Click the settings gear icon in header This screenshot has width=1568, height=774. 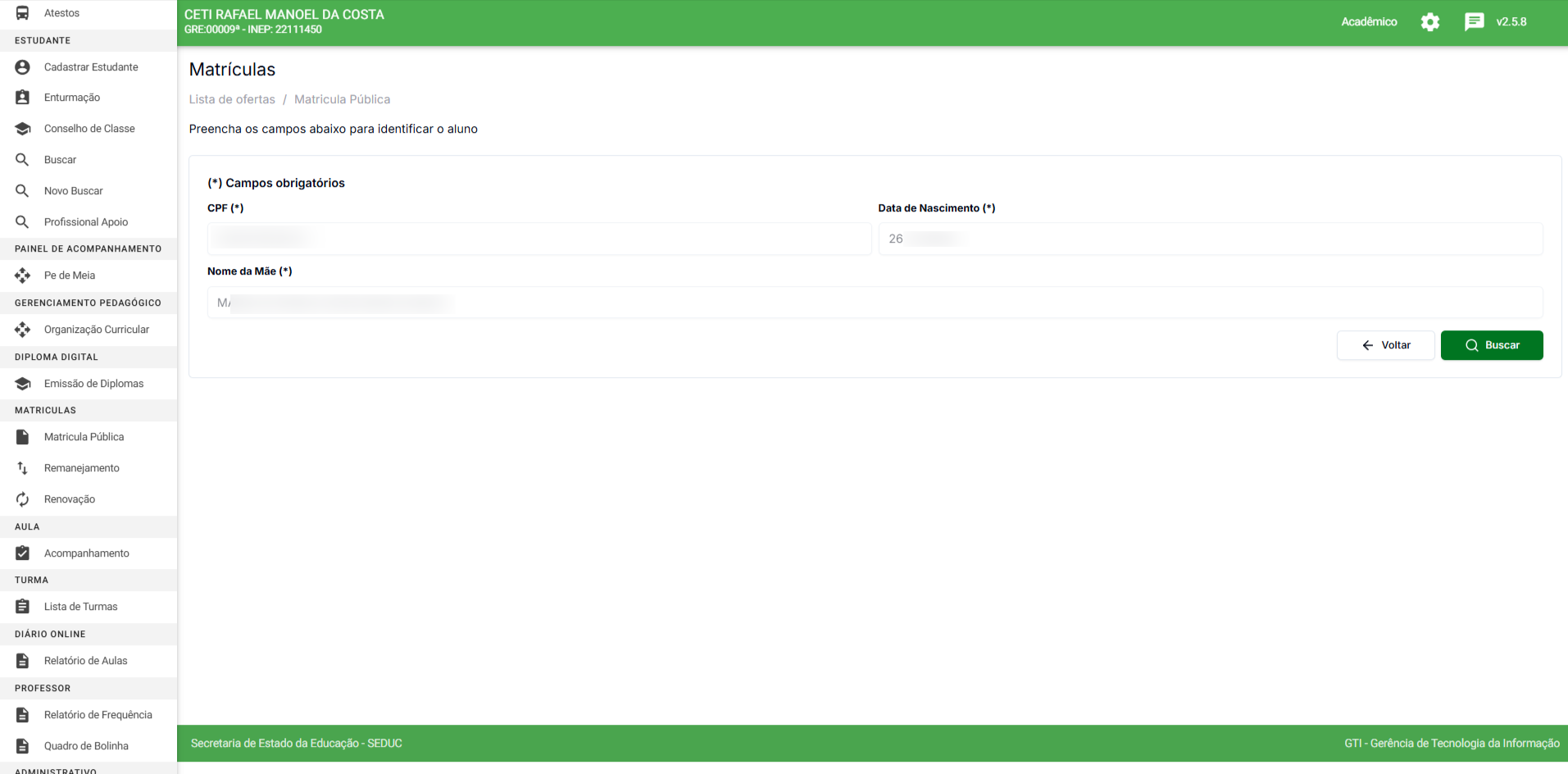1429,22
